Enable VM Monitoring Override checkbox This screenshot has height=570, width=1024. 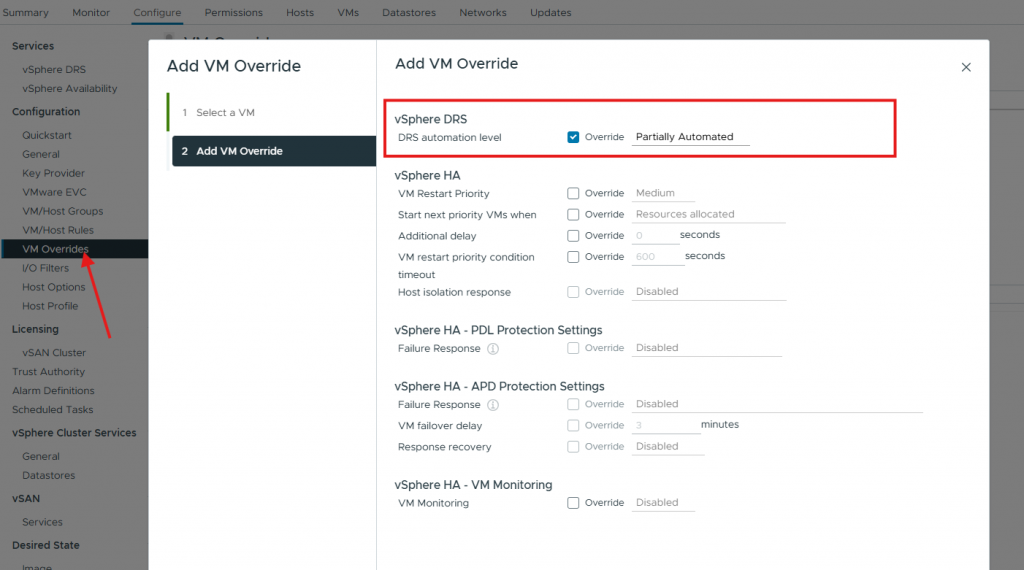573,503
